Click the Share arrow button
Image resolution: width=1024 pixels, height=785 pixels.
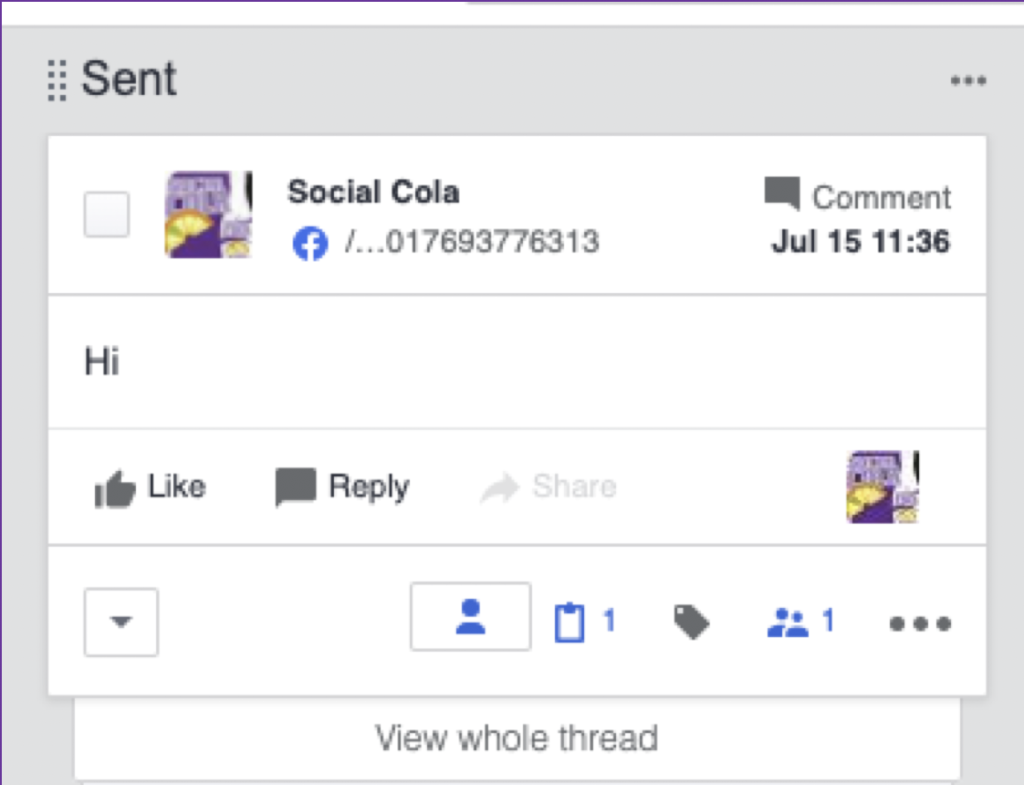tap(548, 488)
